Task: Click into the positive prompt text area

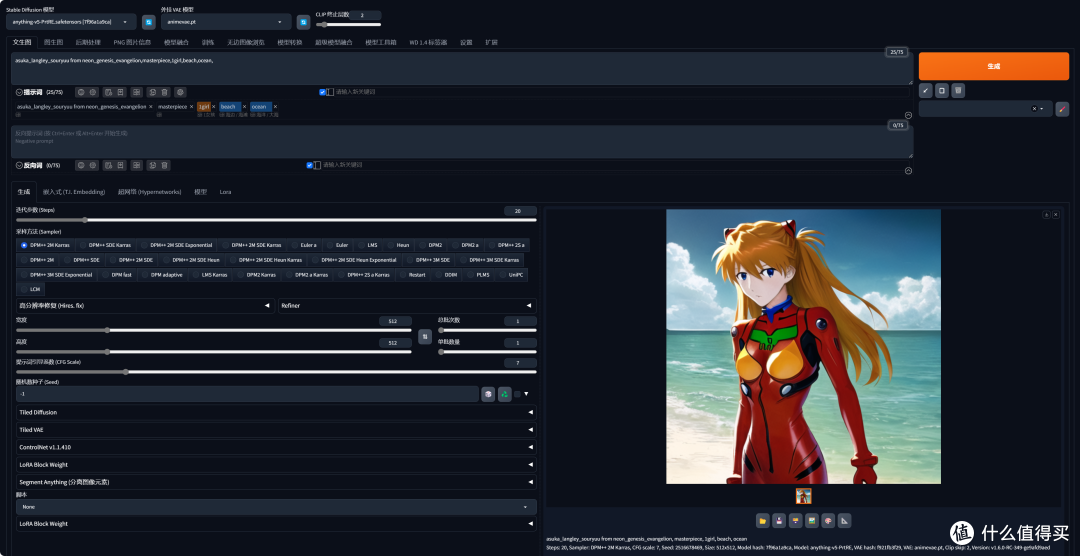Action: [461, 68]
